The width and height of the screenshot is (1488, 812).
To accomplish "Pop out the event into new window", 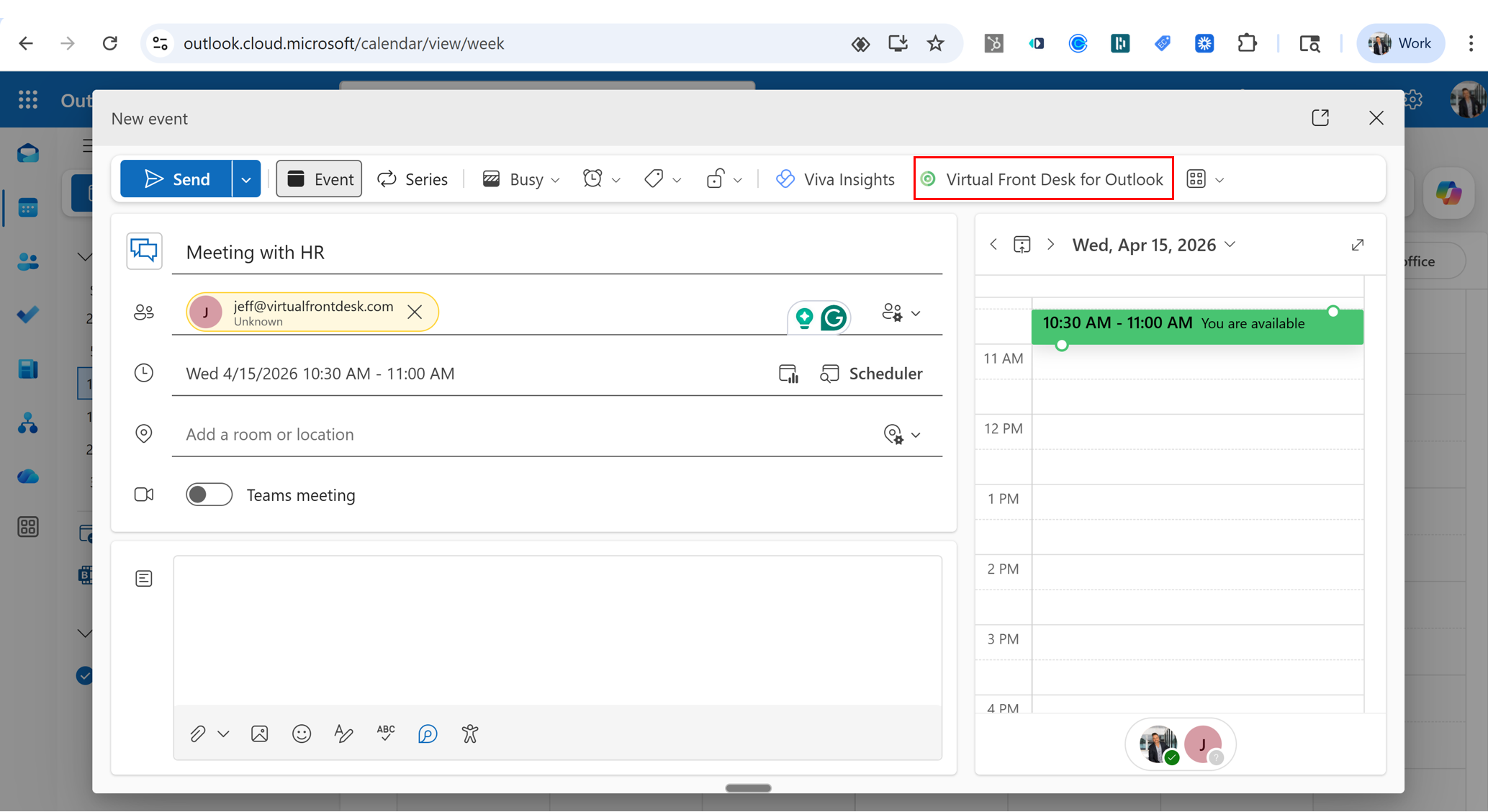I will point(1320,118).
